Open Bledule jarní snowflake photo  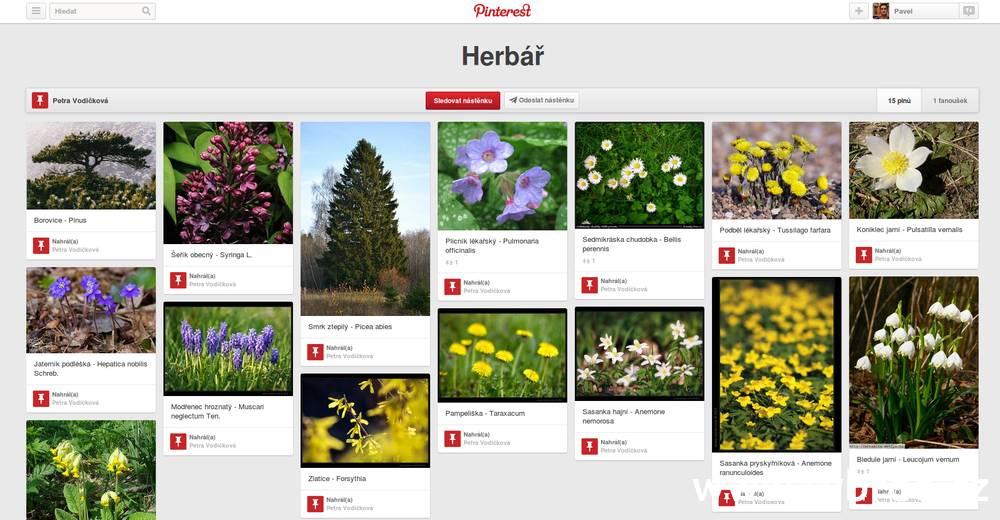tap(914, 362)
